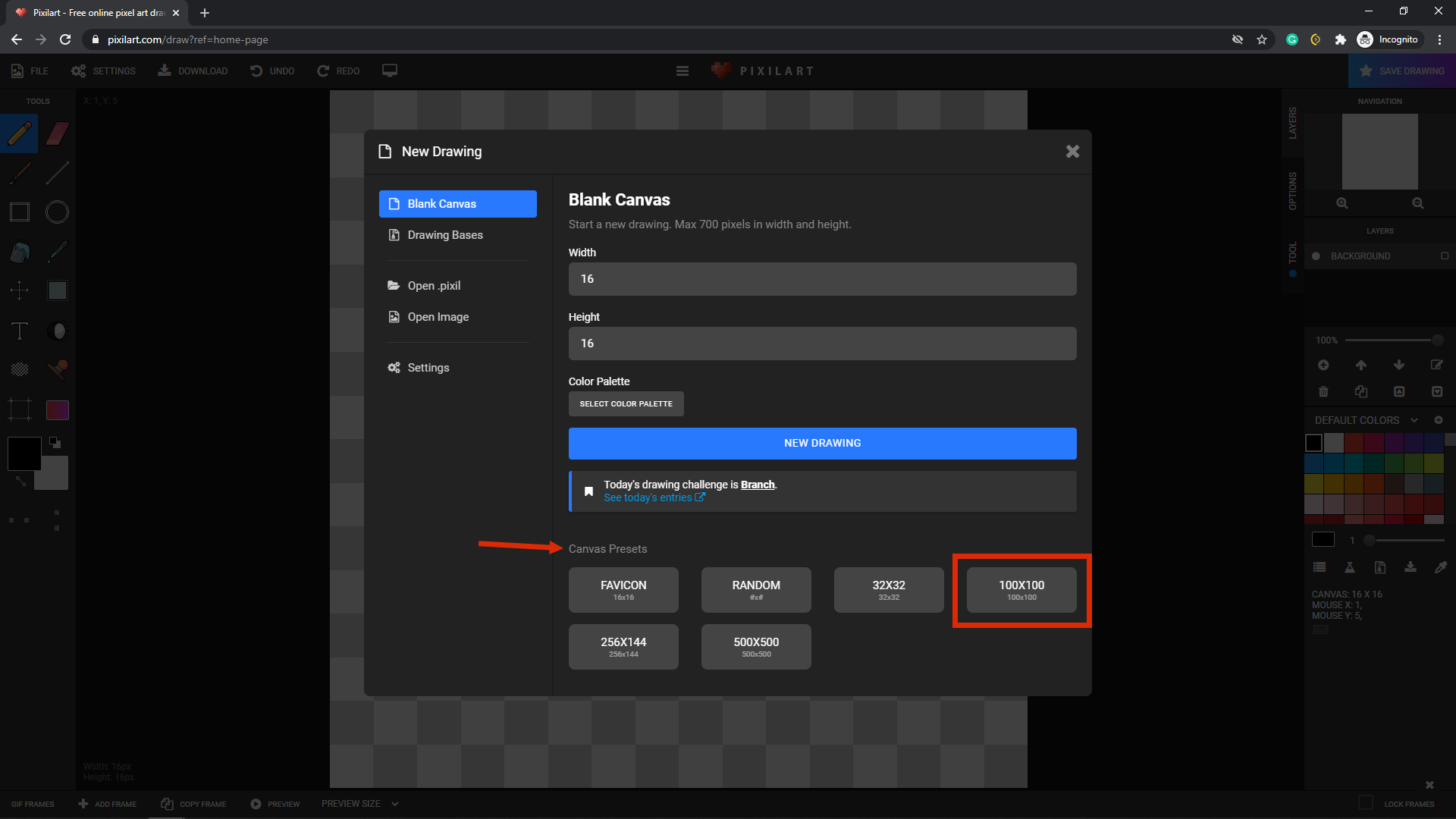Select the Dithering tool
Screen dimensions: 1456x819
click(x=19, y=369)
